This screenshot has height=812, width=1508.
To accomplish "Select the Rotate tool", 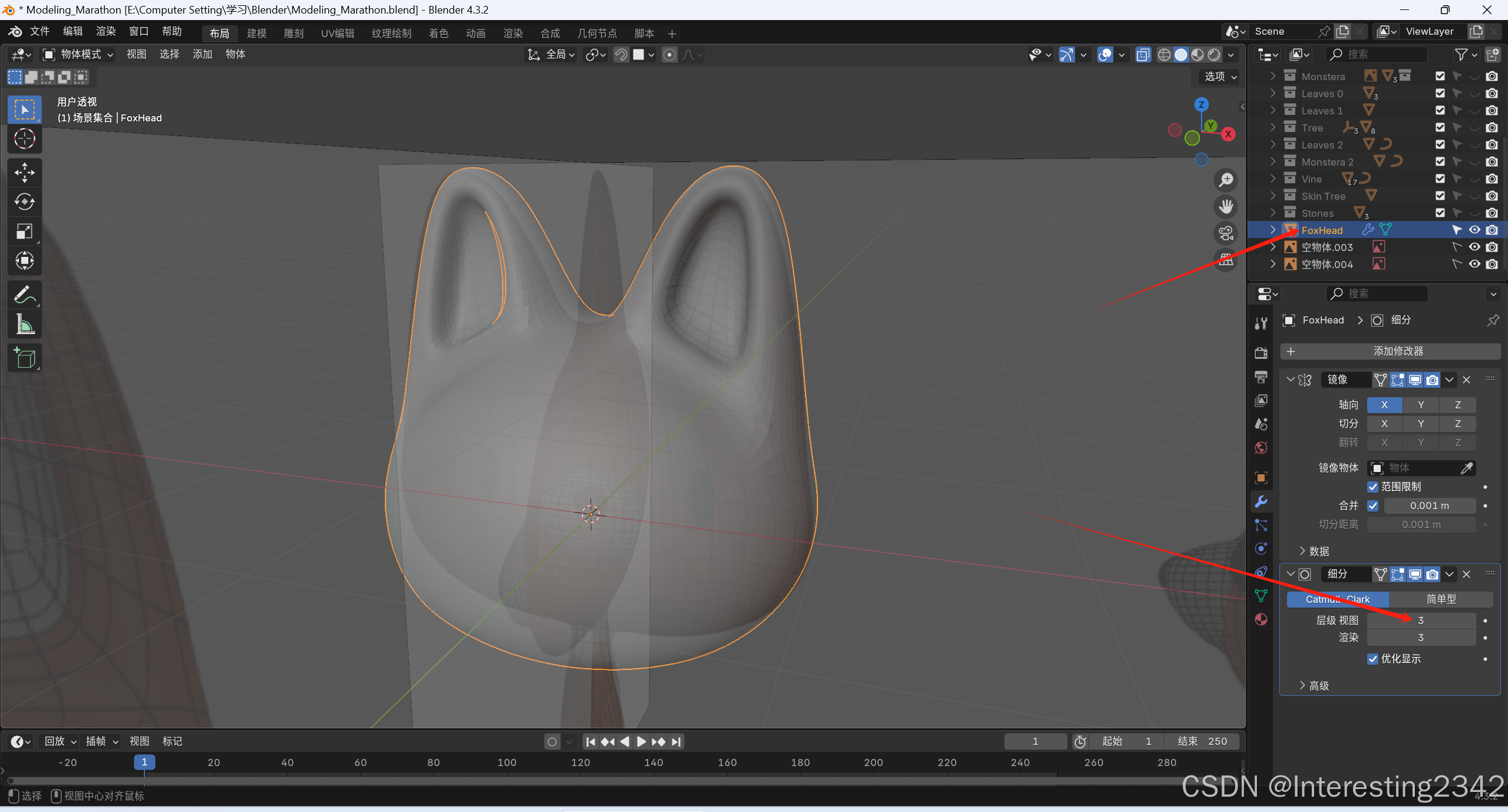I will pyautogui.click(x=24, y=202).
